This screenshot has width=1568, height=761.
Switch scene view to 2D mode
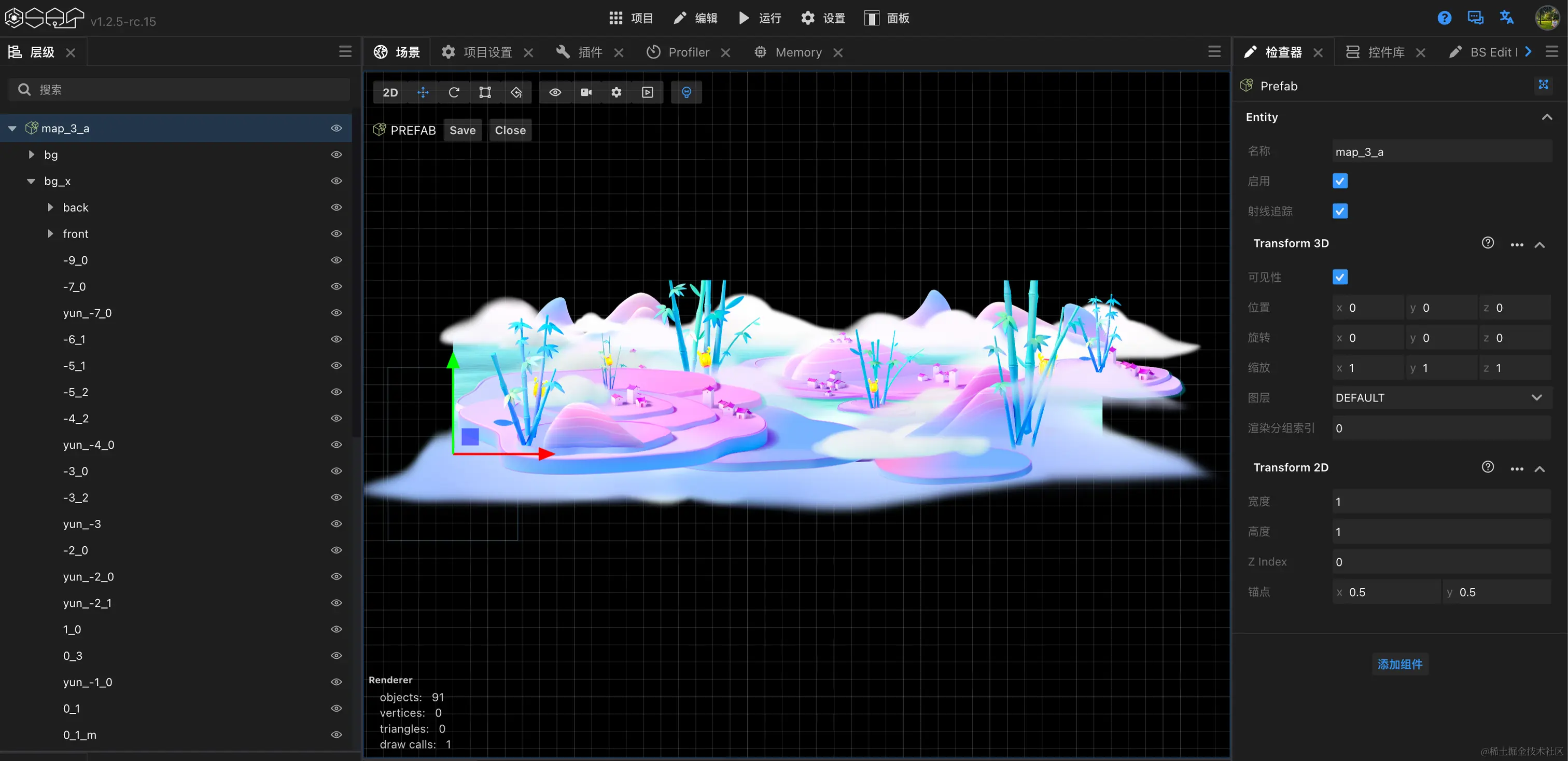click(x=389, y=92)
